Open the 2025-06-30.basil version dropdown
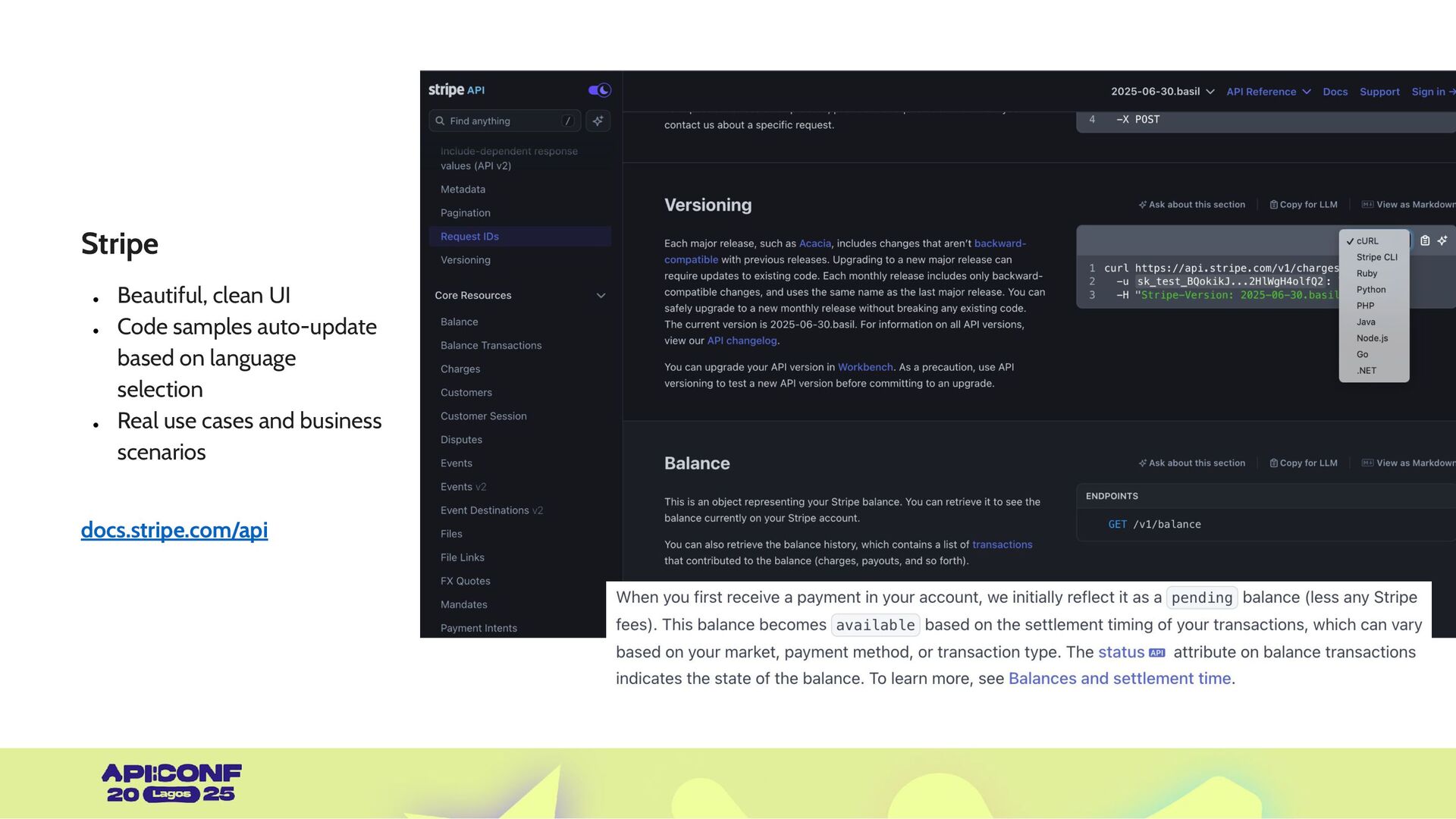 (x=1163, y=92)
